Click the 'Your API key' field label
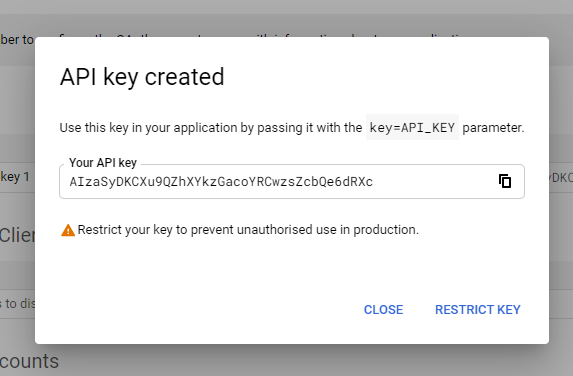This screenshot has height=376, width=573. (x=103, y=163)
